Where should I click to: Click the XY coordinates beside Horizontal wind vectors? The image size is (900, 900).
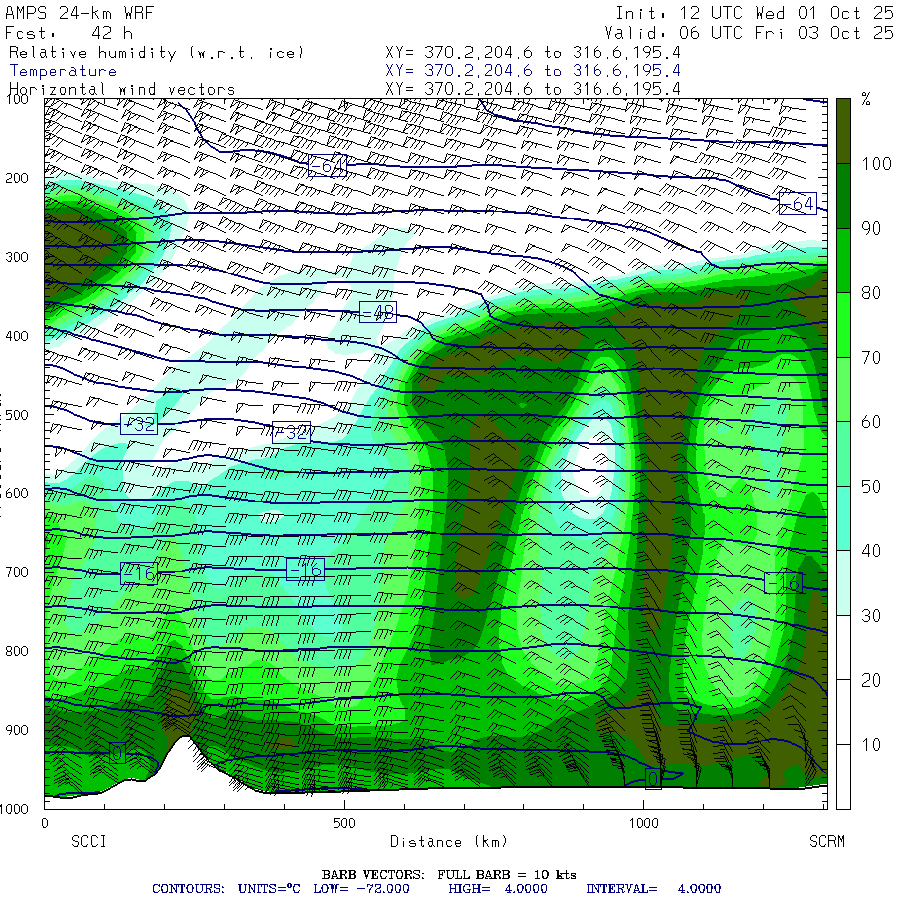tap(533, 89)
